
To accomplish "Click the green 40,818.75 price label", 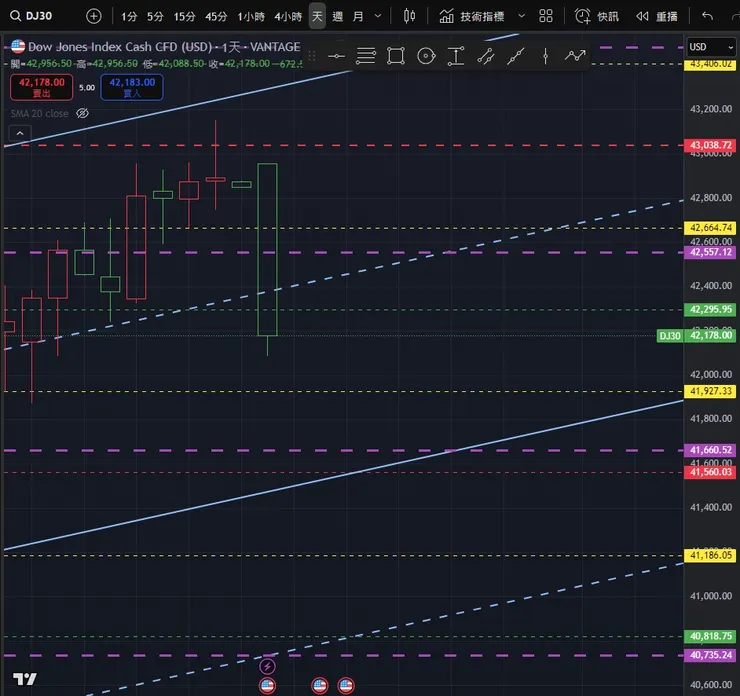I will coord(710,636).
